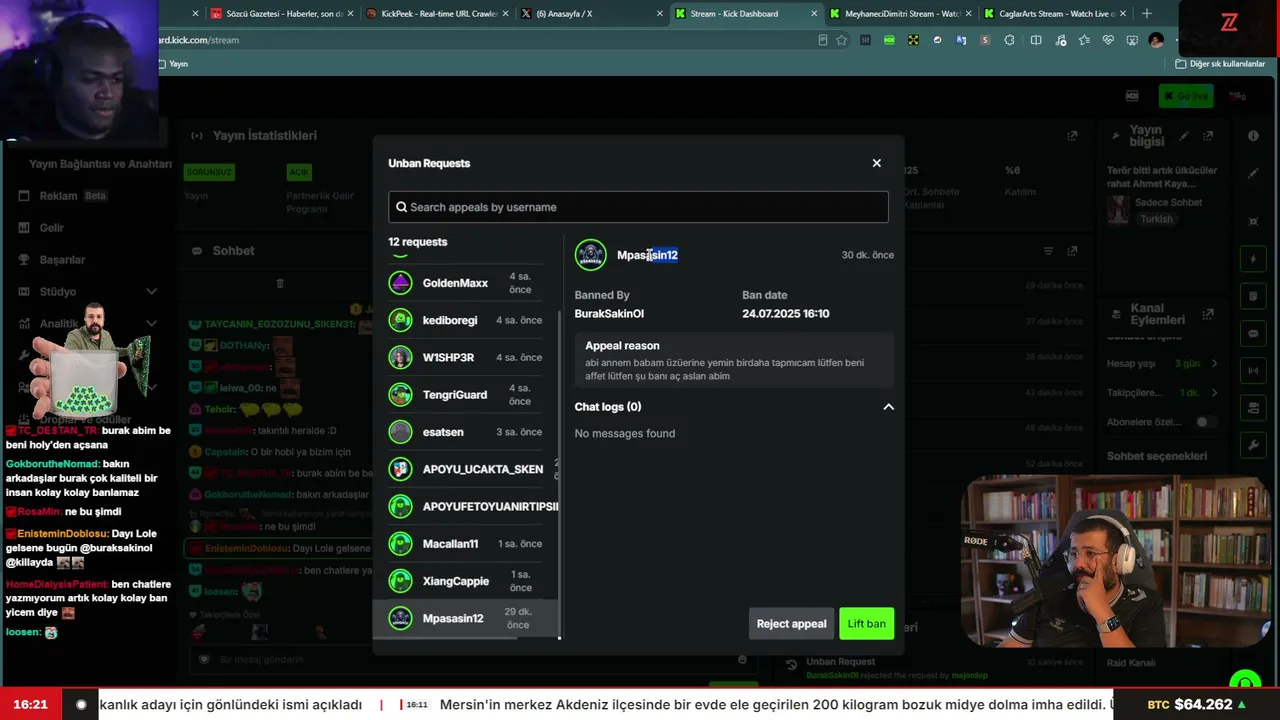Click Mpasasin12 avatar in appeal header
Image resolution: width=1280 pixels, height=720 pixels.
pyautogui.click(x=590, y=255)
